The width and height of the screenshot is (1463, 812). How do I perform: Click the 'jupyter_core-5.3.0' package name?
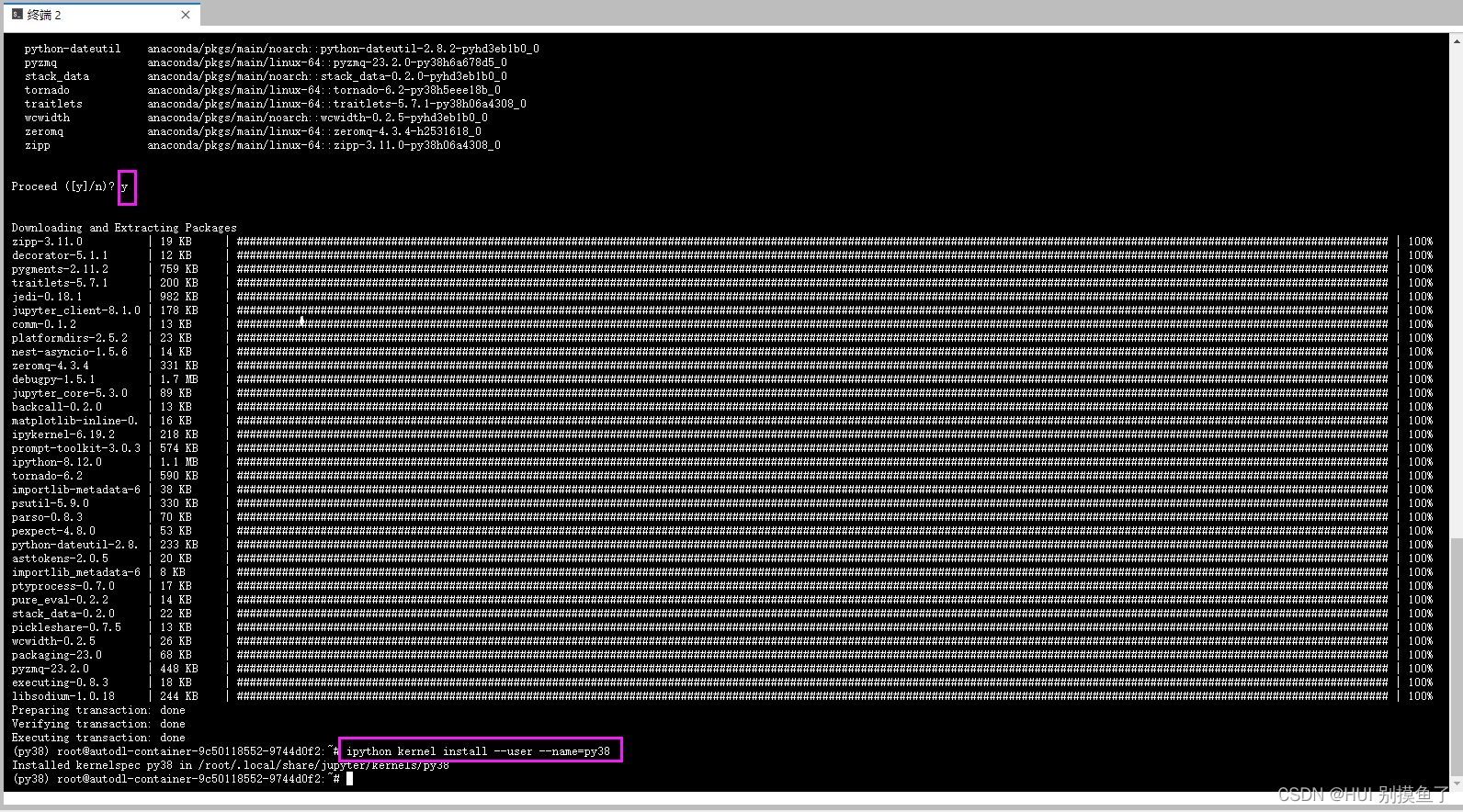click(70, 393)
